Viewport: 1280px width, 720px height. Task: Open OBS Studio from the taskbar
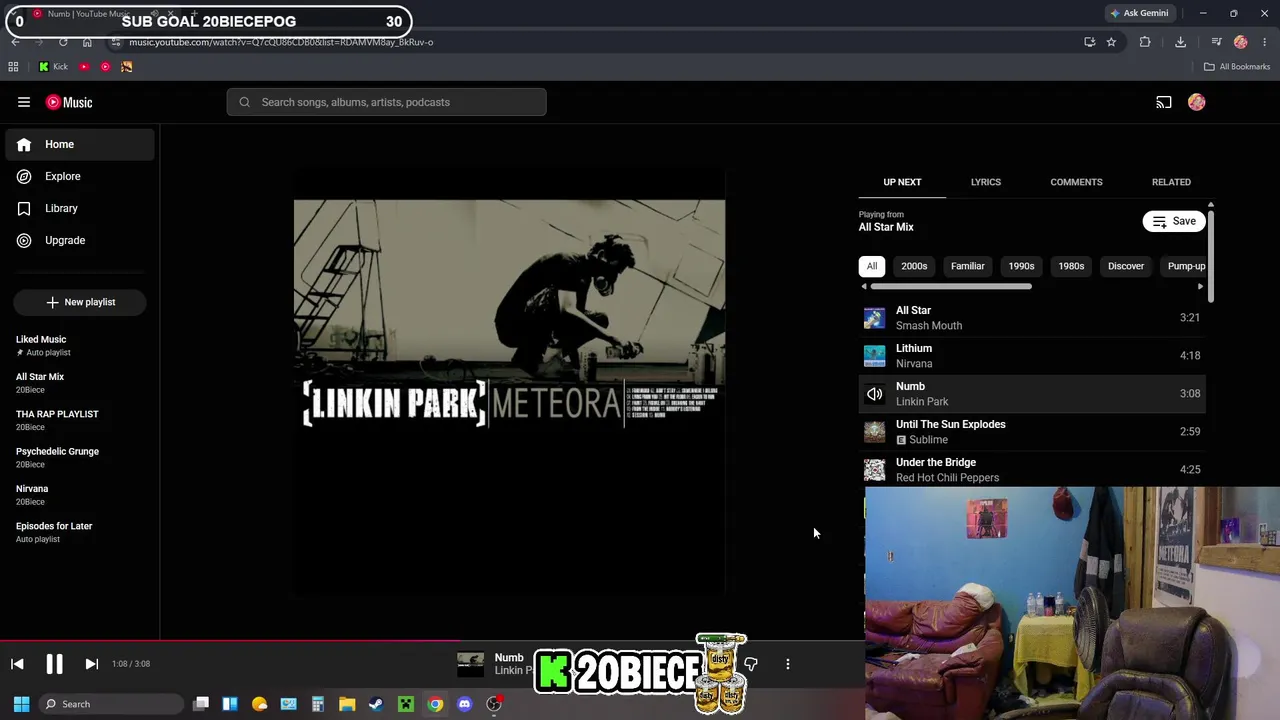click(x=493, y=704)
